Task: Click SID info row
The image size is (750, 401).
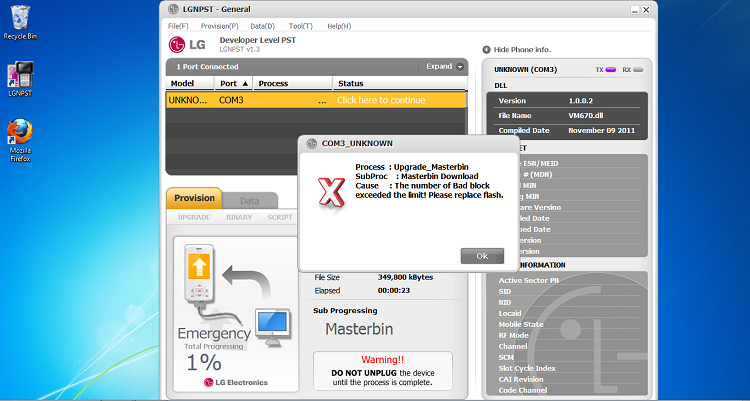Action: [x=505, y=291]
